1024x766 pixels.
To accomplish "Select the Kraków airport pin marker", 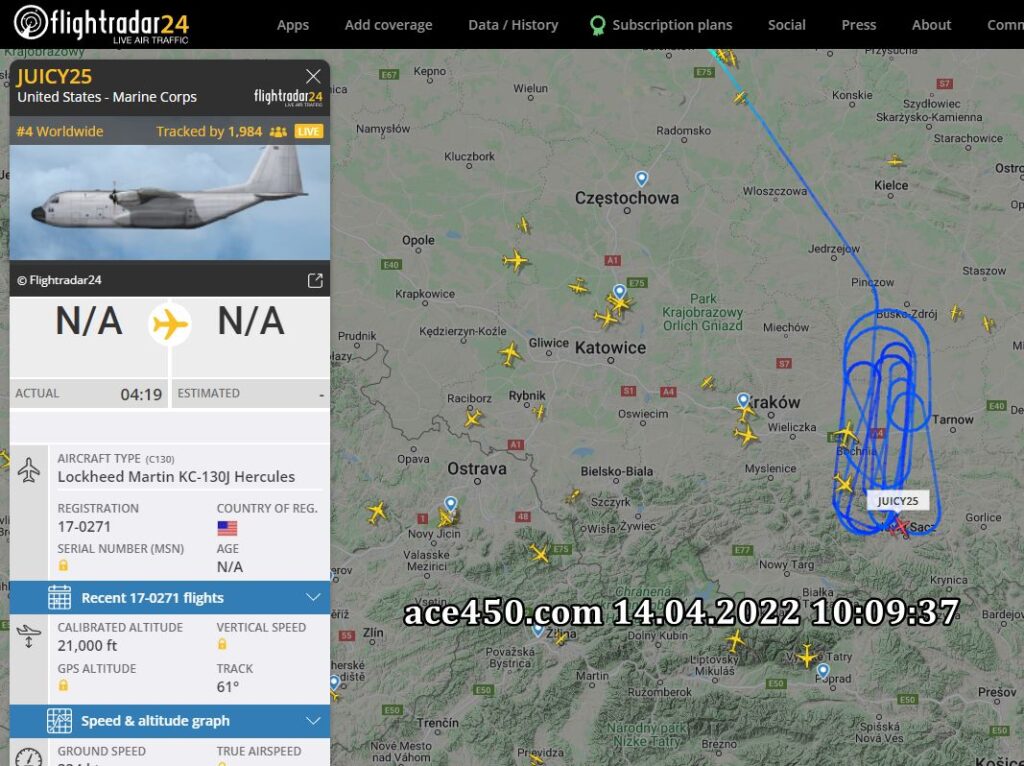I will click(743, 400).
